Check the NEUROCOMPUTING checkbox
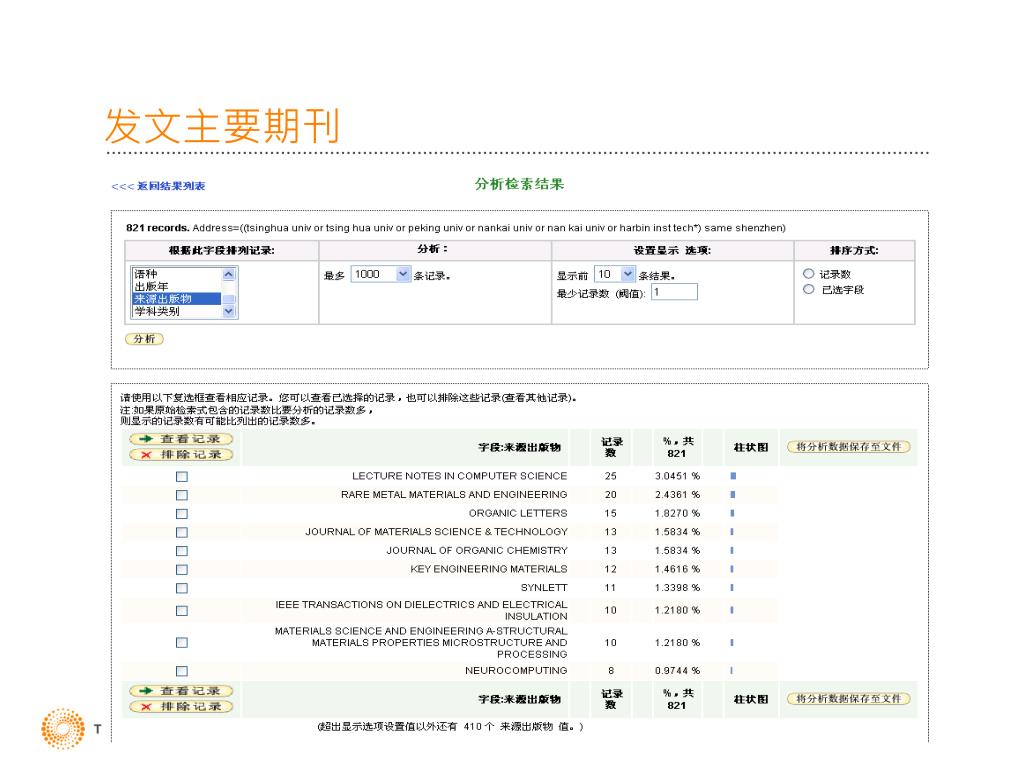 (x=182, y=671)
